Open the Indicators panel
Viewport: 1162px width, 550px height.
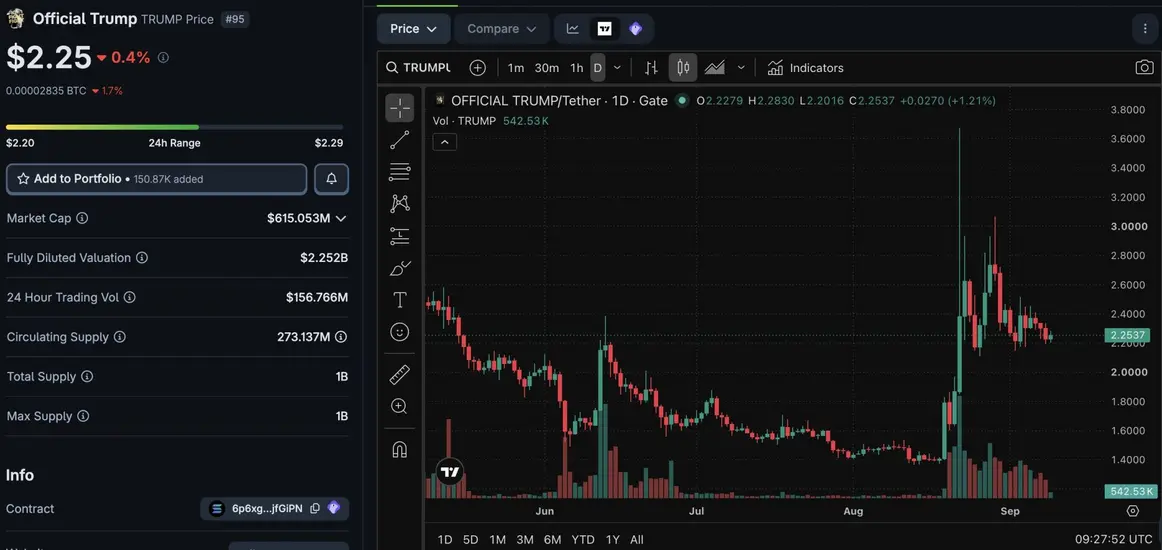(x=806, y=67)
